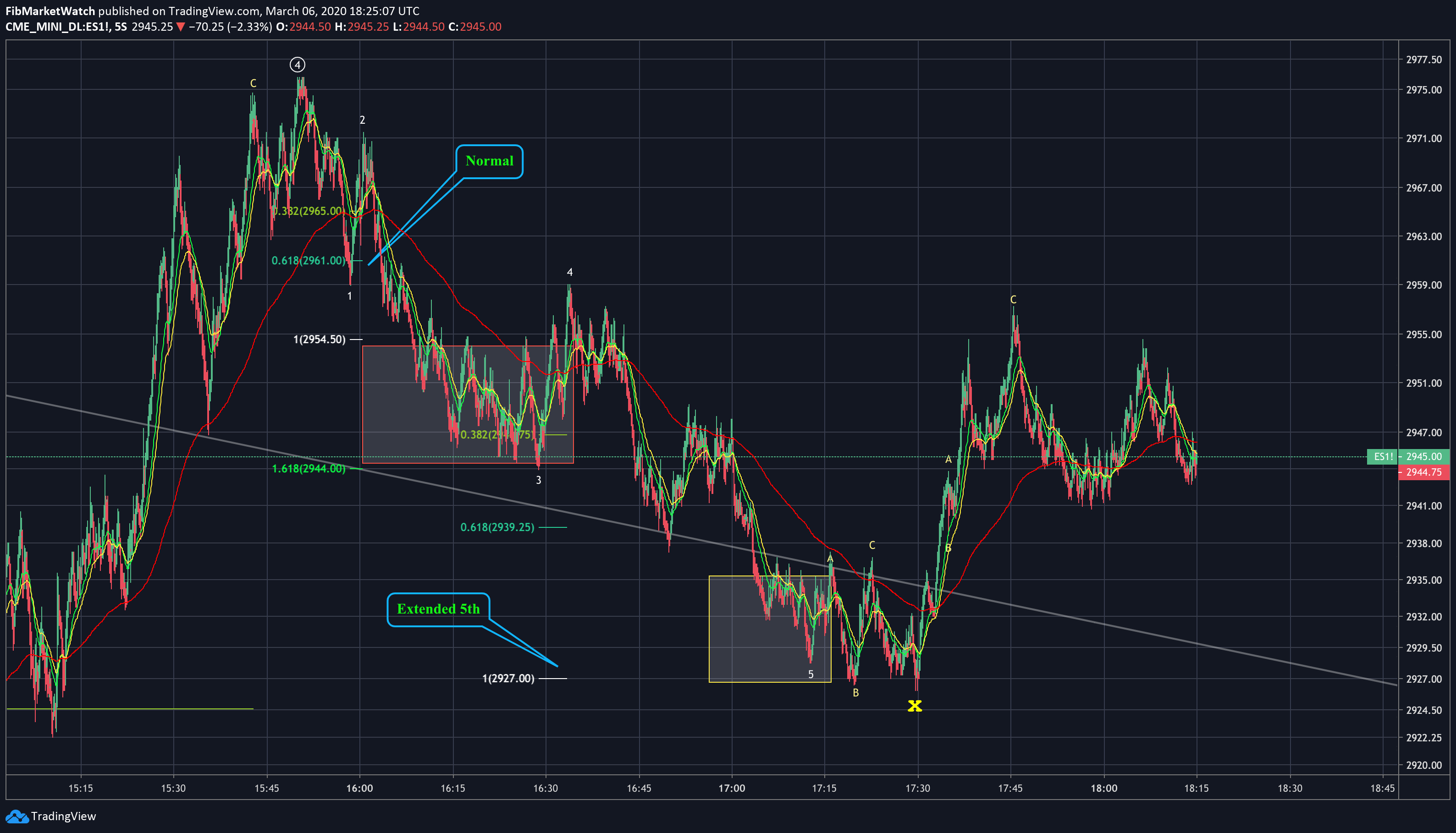Click the TradingView wordmark text
The image size is (1456, 833).
point(64,817)
